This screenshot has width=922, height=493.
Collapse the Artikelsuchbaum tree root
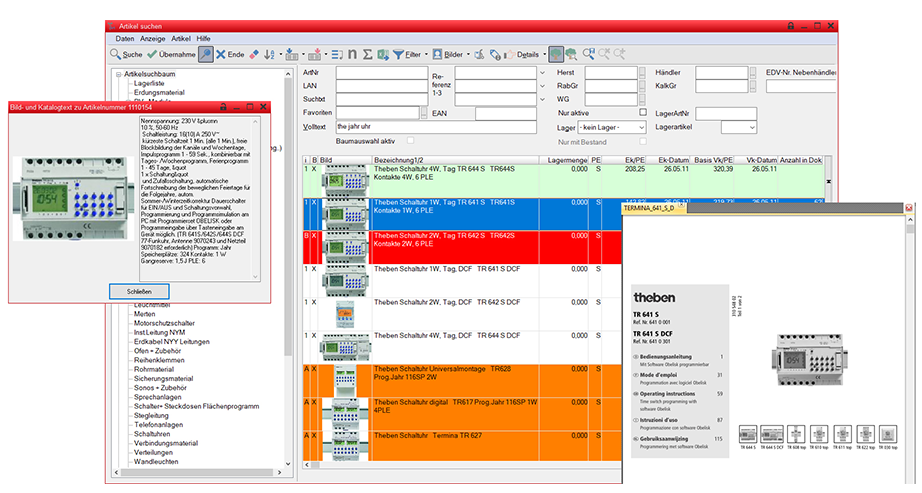coord(118,75)
